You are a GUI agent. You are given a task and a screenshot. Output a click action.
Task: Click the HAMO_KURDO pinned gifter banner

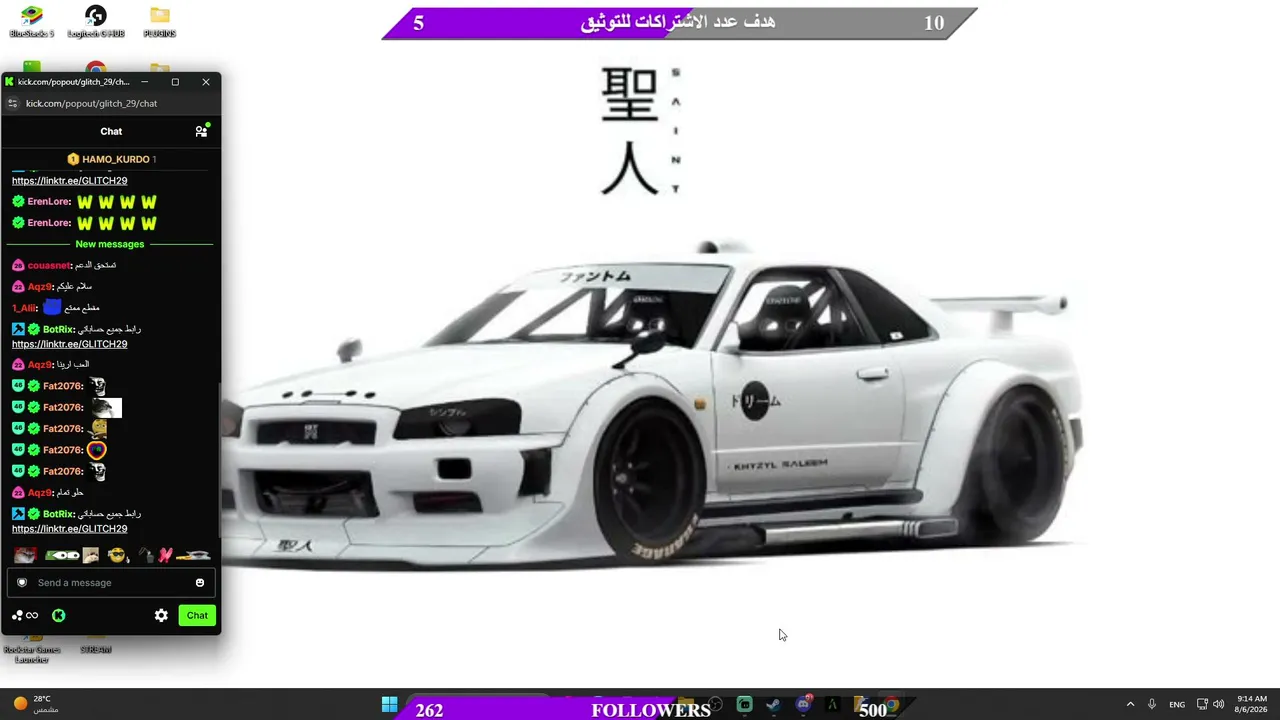111,159
